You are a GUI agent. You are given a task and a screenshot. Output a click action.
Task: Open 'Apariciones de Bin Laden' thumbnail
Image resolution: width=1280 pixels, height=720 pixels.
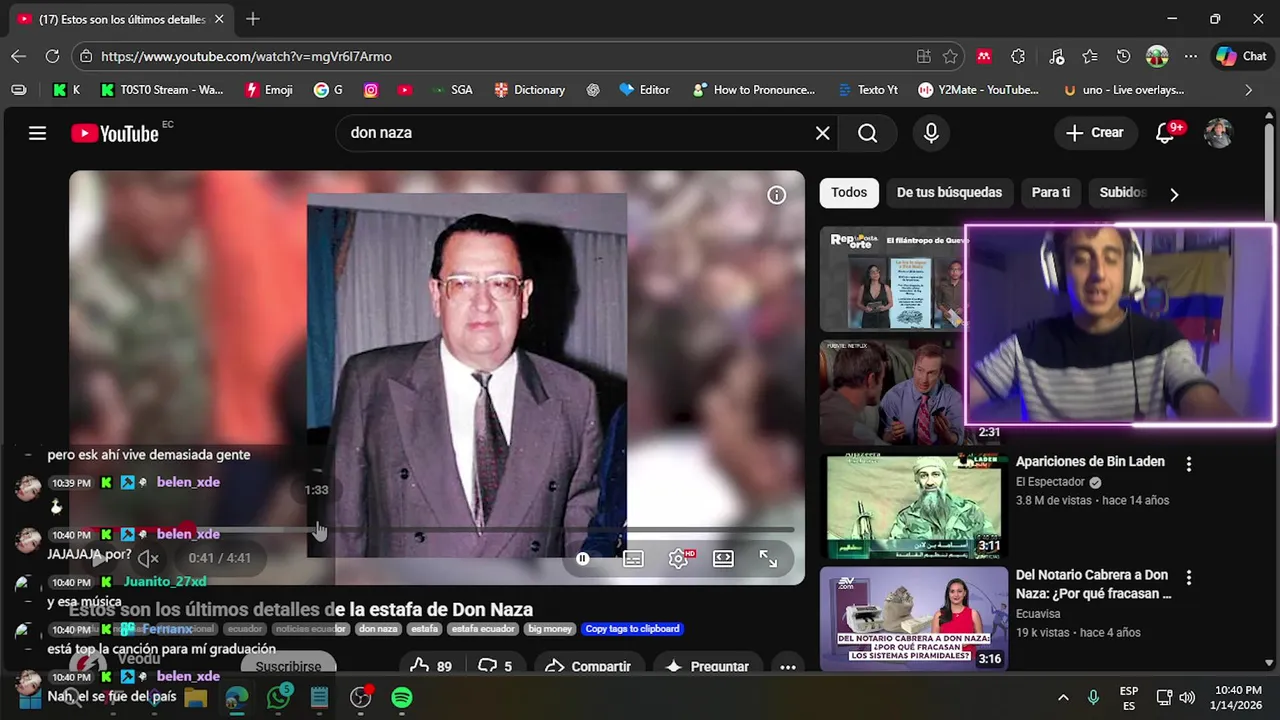click(x=914, y=506)
